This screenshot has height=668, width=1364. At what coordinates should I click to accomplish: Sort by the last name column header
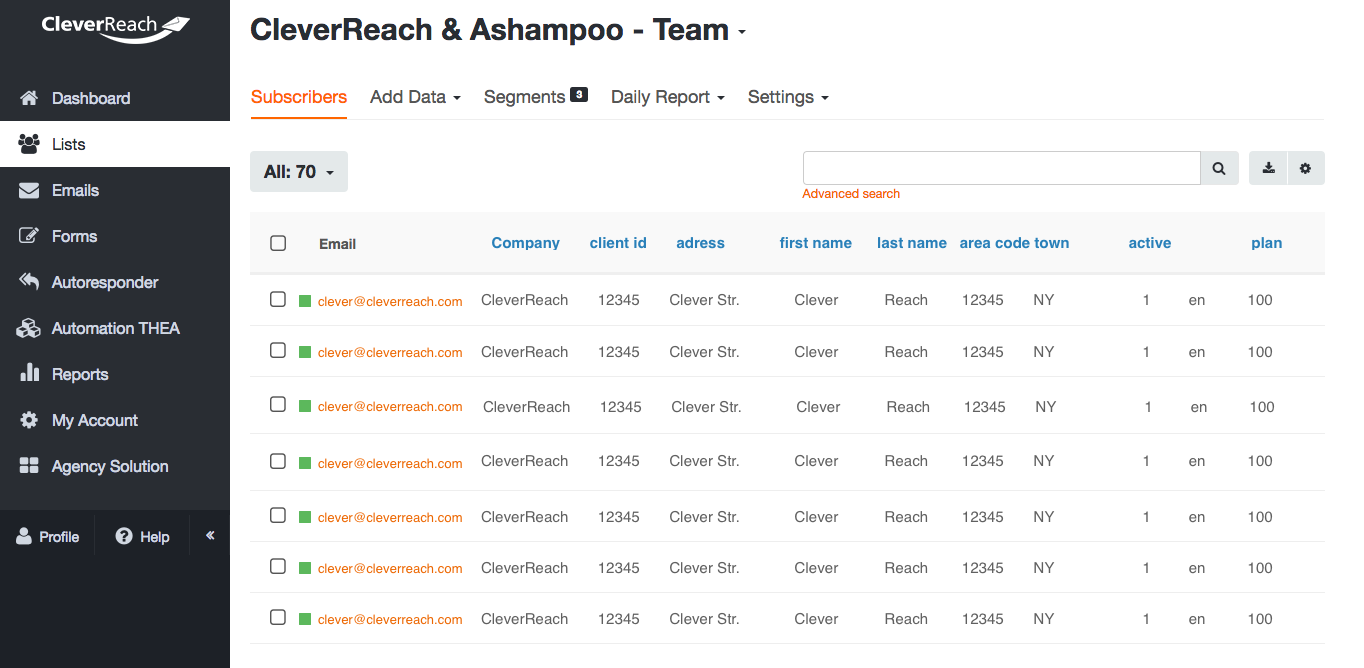(x=912, y=243)
